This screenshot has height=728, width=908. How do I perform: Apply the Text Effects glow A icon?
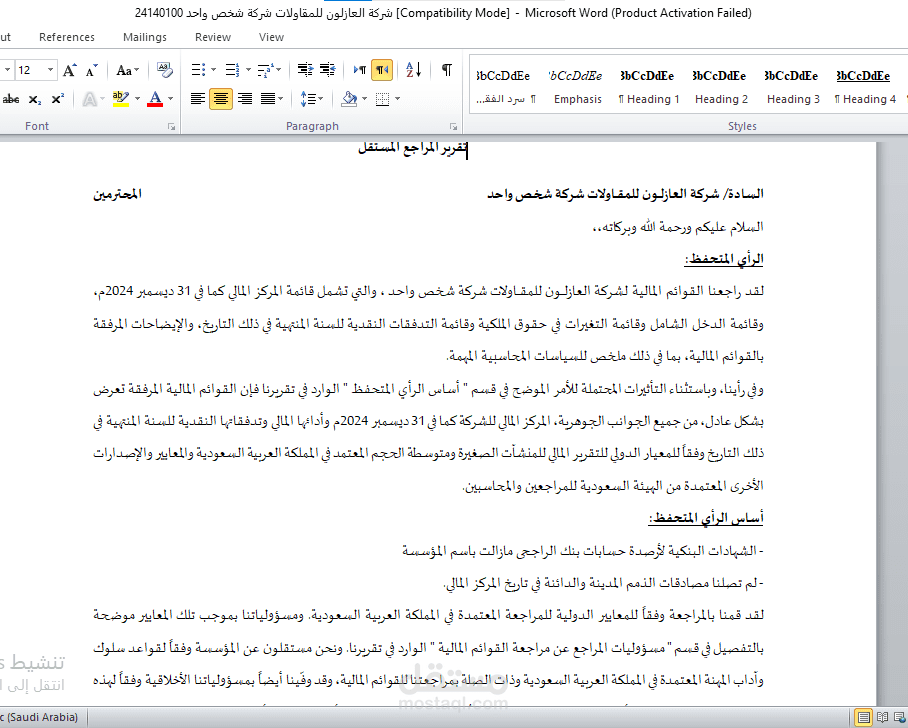click(89, 99)
